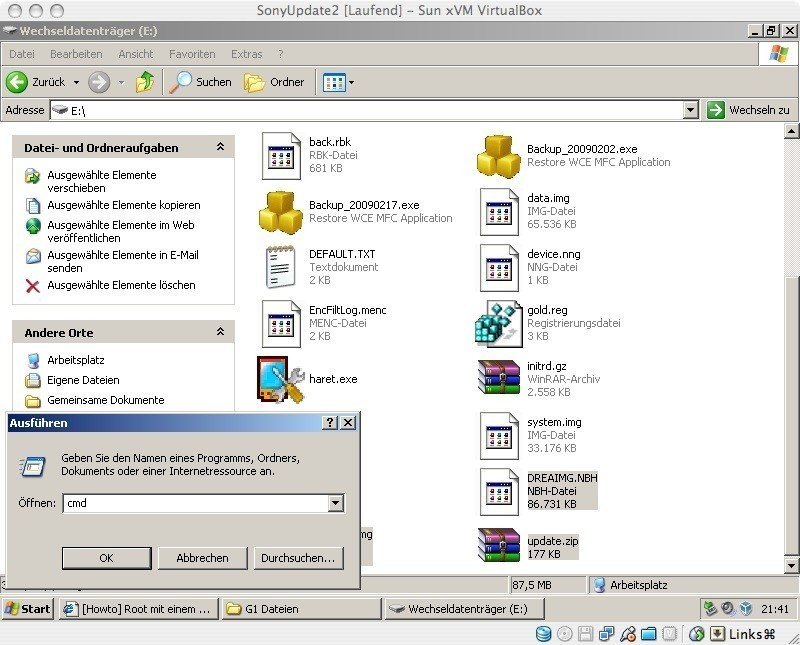This screenshot has width=800, height=645.
Task: Switch to the Howto Root taskbar window
Action: pos(138,609)
